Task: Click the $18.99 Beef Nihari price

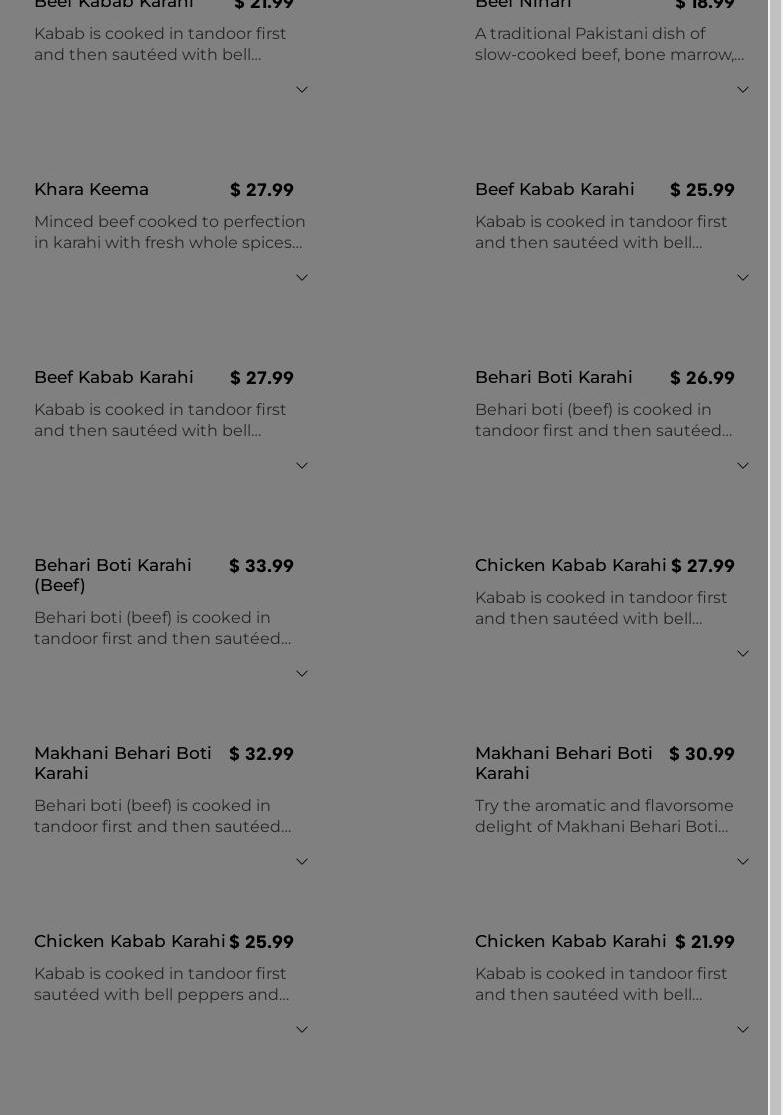Action: point(704,5)
